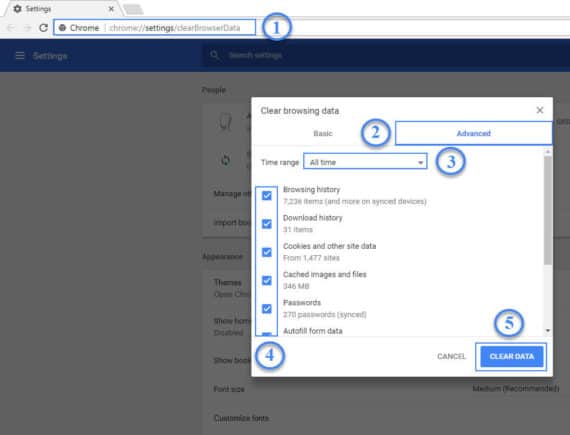570x435 pixels.
Task: Toggle the Passwords checkbox
Action: click(267, 309)
